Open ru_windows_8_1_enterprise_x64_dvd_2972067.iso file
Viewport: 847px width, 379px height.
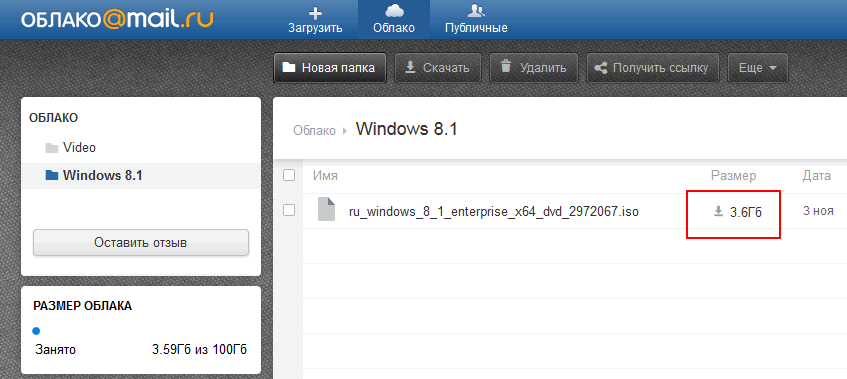pyautogui.click(x=494, y=212)
